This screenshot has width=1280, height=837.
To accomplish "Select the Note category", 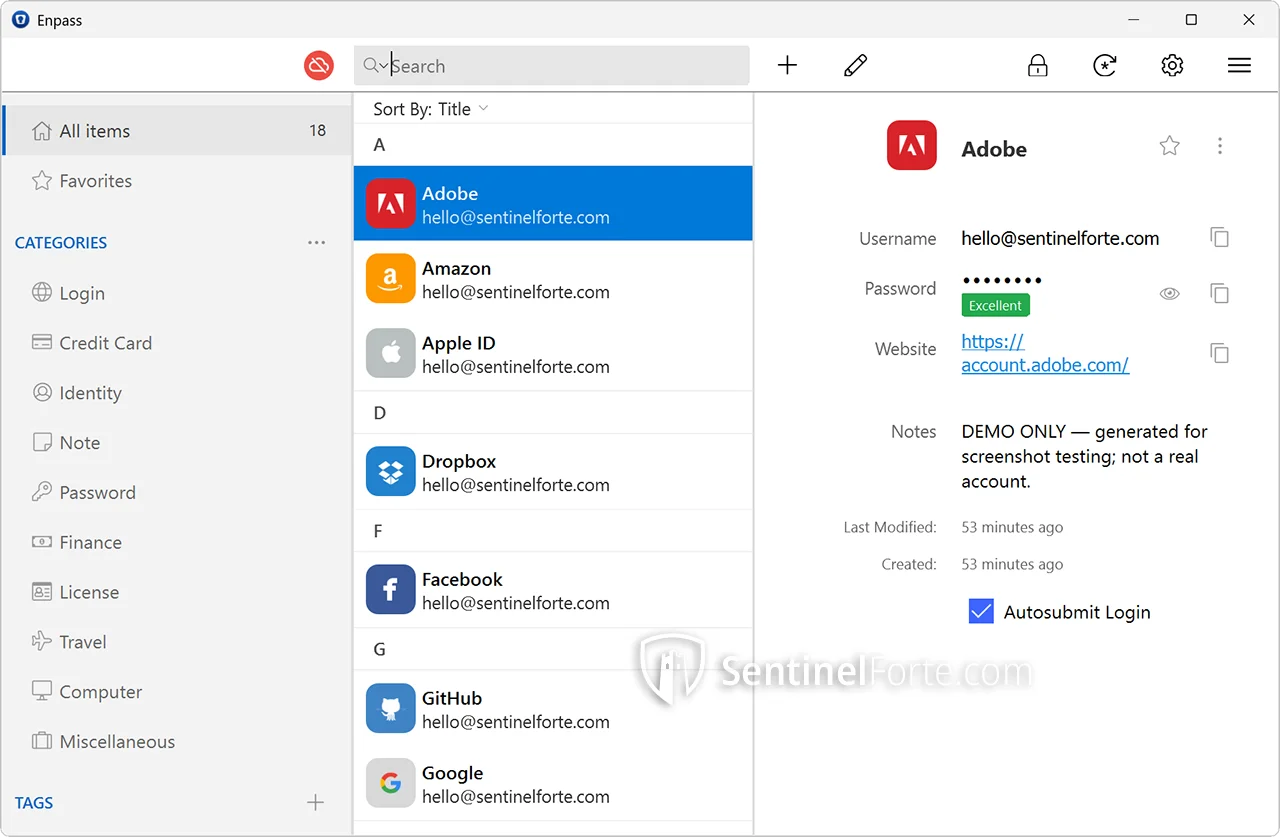I will tap(177, 442).
